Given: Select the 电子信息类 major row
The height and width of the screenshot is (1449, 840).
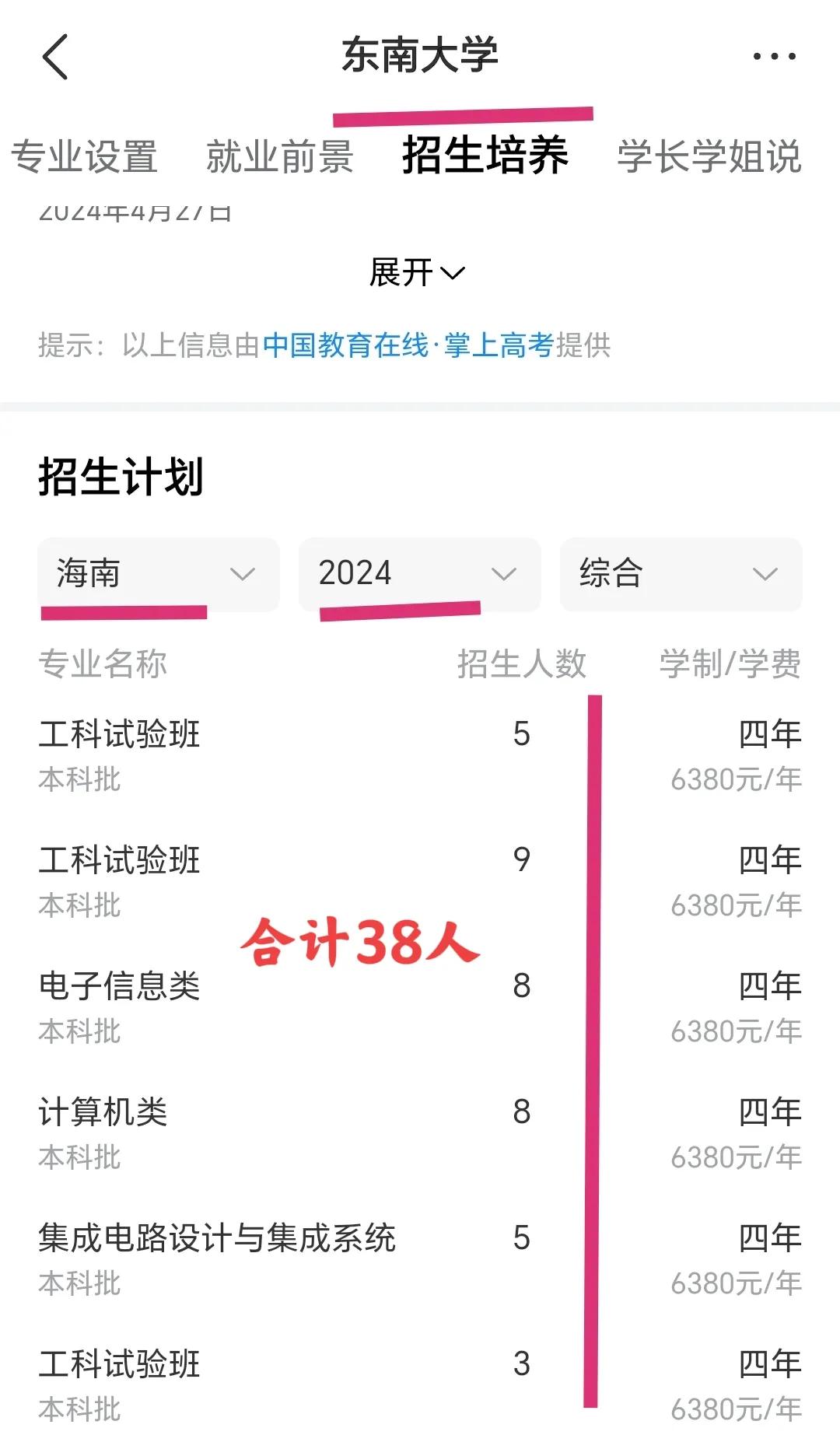Looking at the screenshot, I should click(x=420, y=1007).
